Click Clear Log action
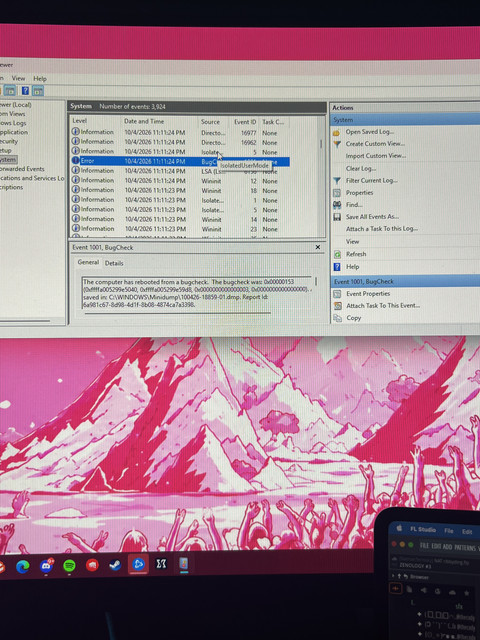 (x=361, y=169)
